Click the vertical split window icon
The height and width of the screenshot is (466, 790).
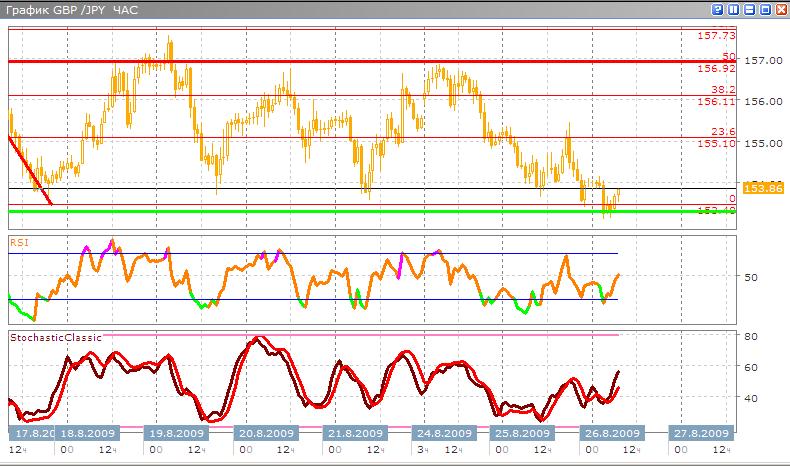click(733, 10)
